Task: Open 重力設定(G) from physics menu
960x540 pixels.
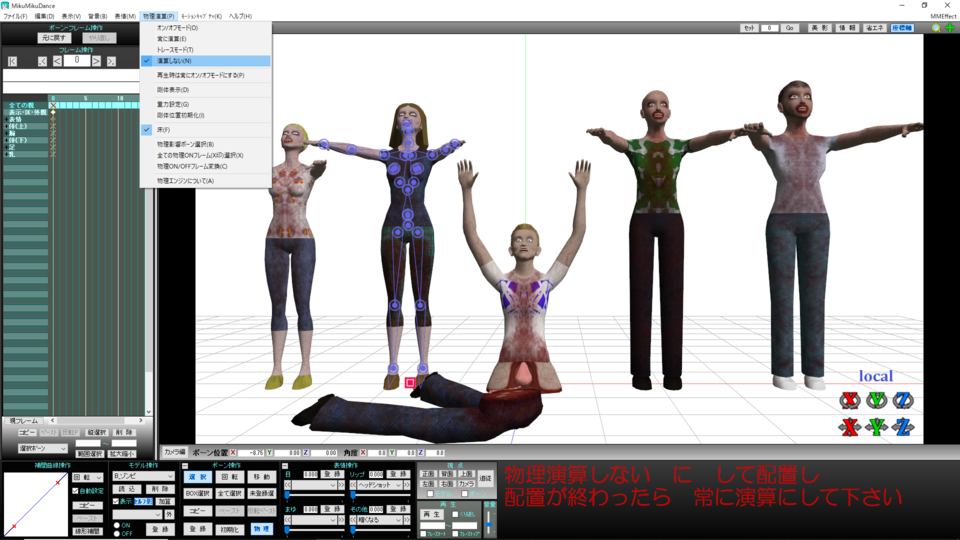Action: pyautogui.click(x=206, y=104)
